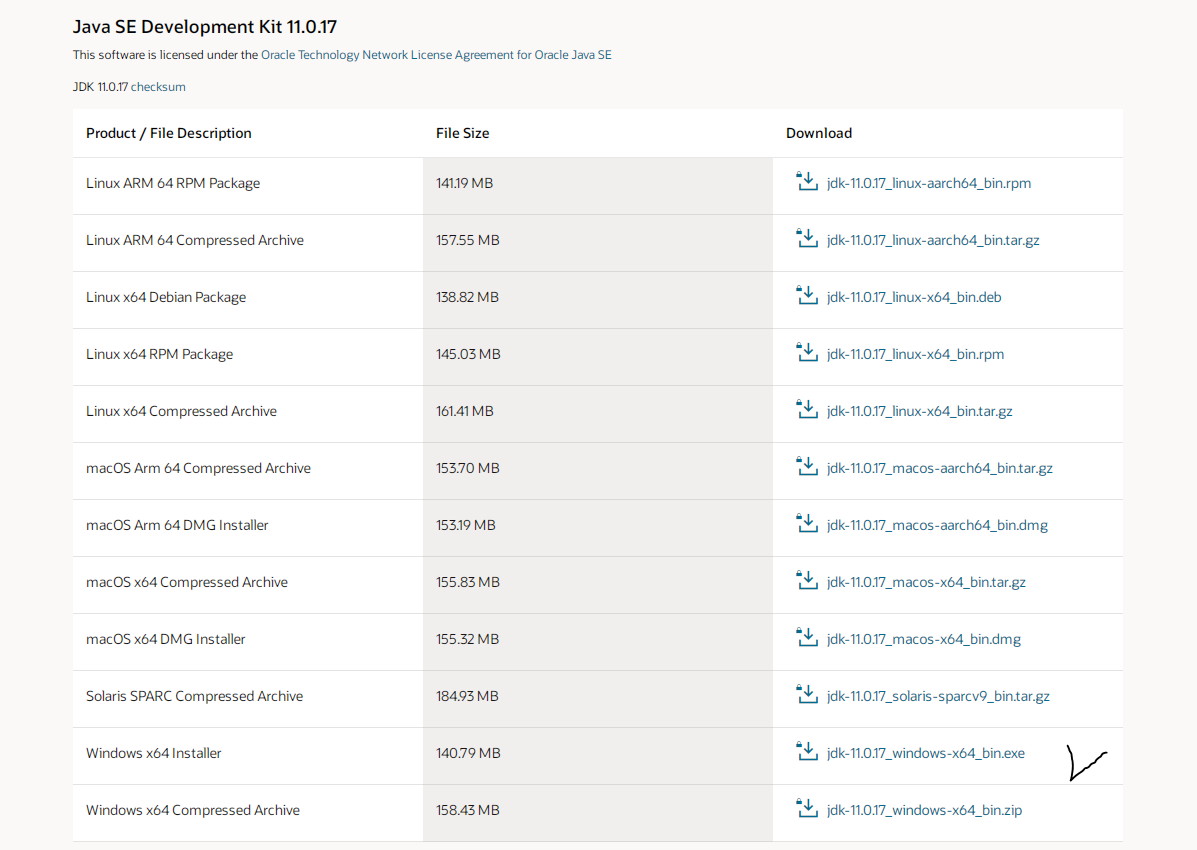The width and height of the screenshot is (1197, 850).
Task: Download jdk-11.0.17_macos-x64_bin.tar.gz link
Action: [926, 583]
